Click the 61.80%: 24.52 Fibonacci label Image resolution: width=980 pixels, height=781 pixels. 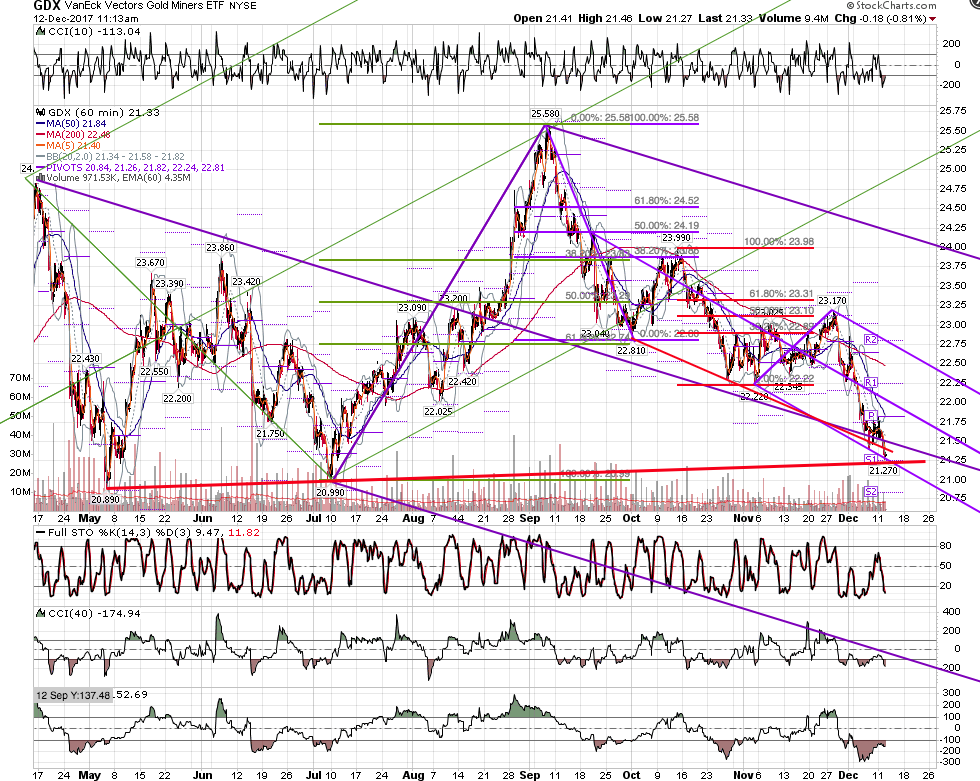[x=666, y=201]
